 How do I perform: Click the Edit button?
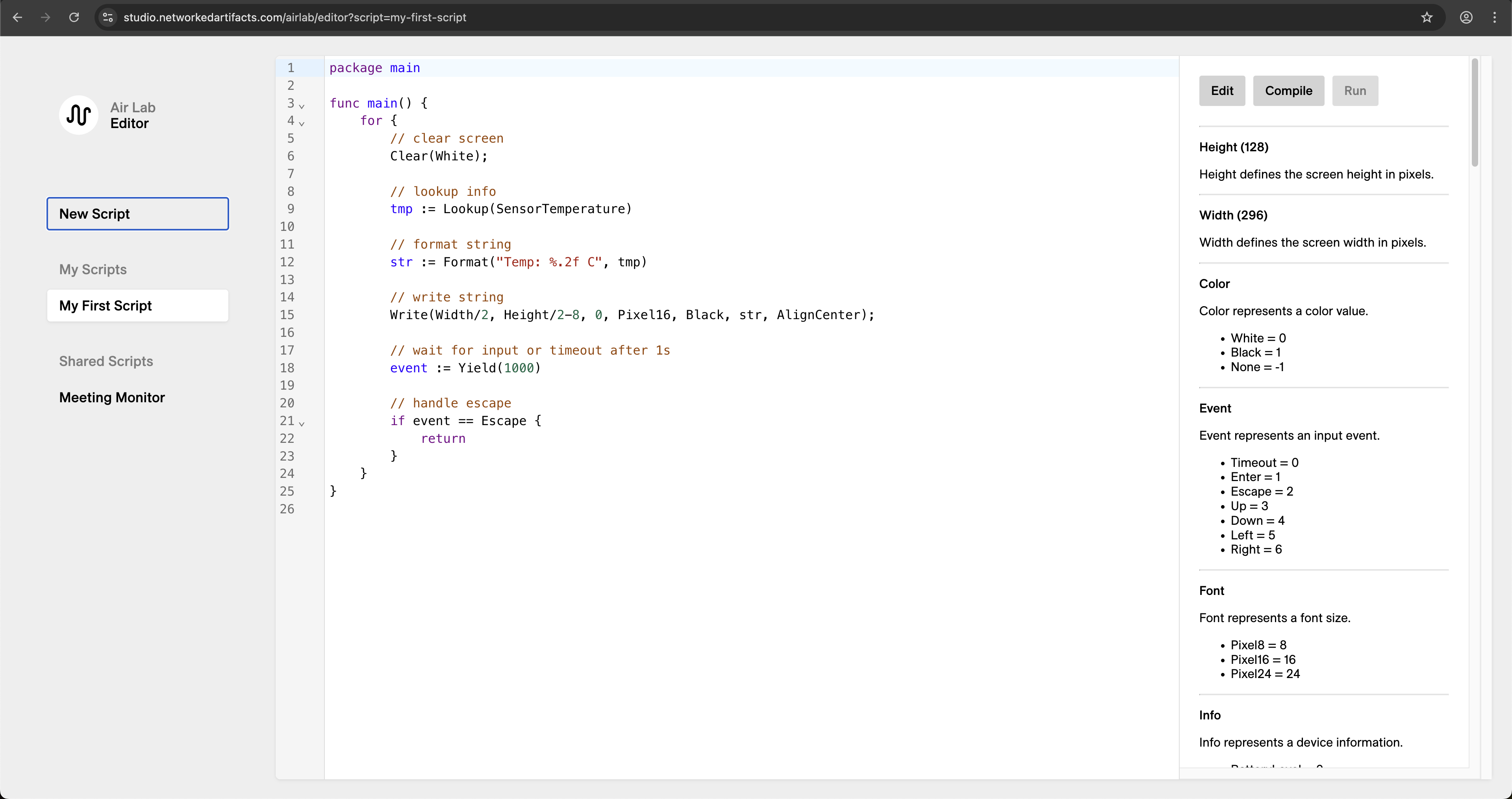(x=1221, y=91)
